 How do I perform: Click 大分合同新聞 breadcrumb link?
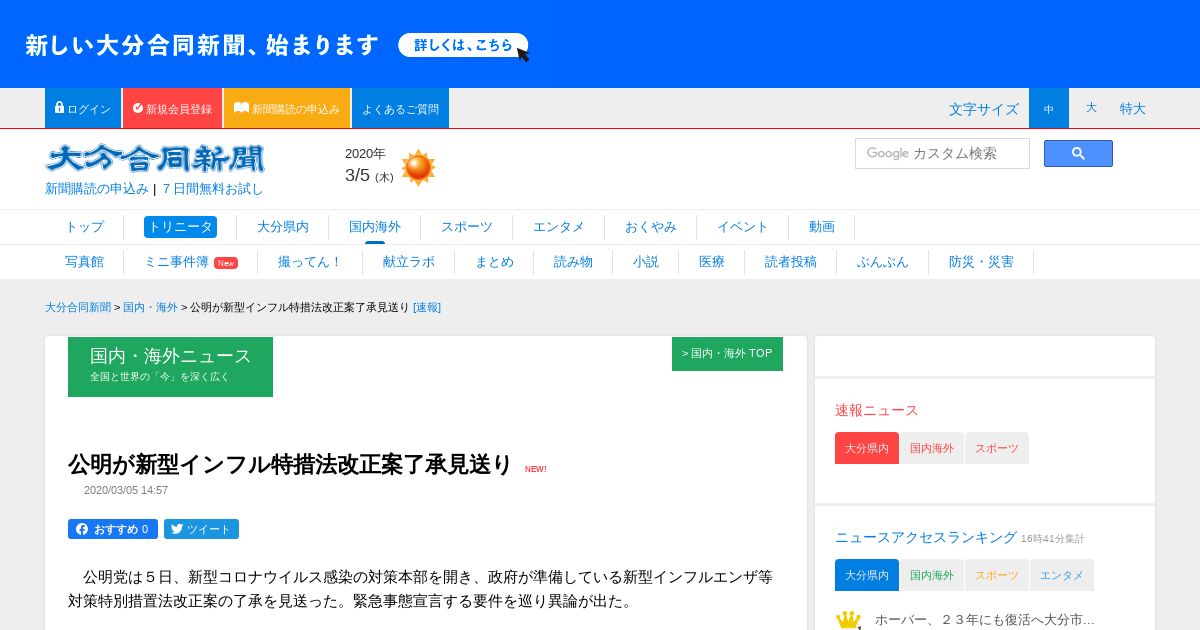click(x=78, y=307)
